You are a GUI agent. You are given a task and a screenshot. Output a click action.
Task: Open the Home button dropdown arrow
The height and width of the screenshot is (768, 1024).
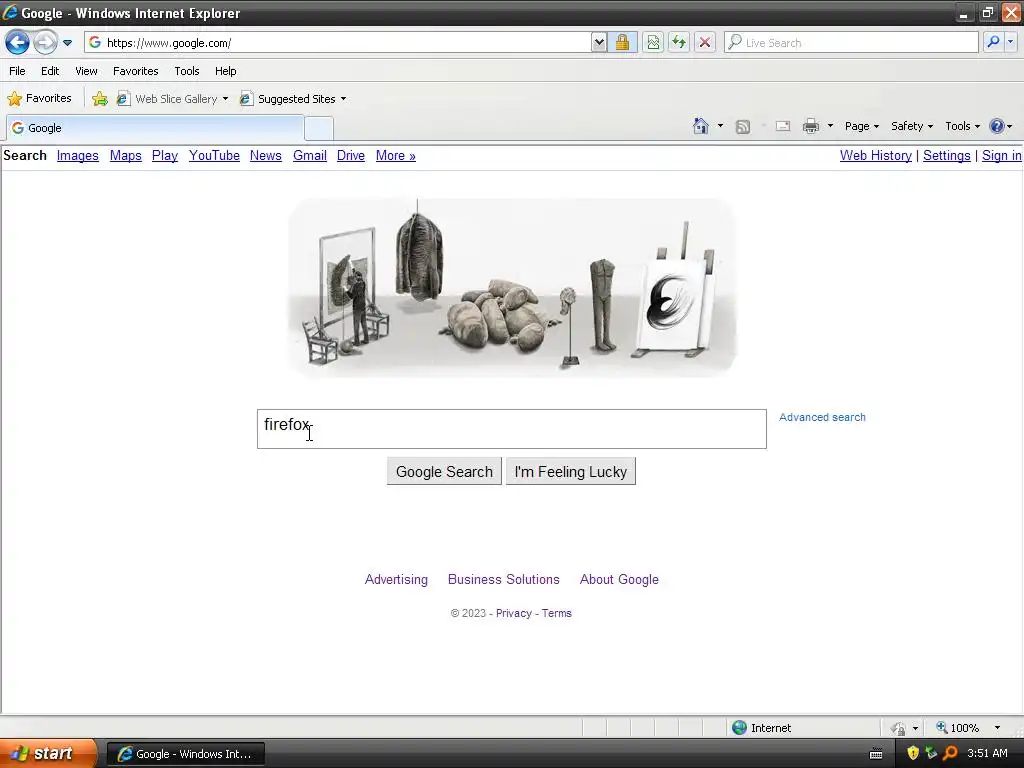[720, 126]
